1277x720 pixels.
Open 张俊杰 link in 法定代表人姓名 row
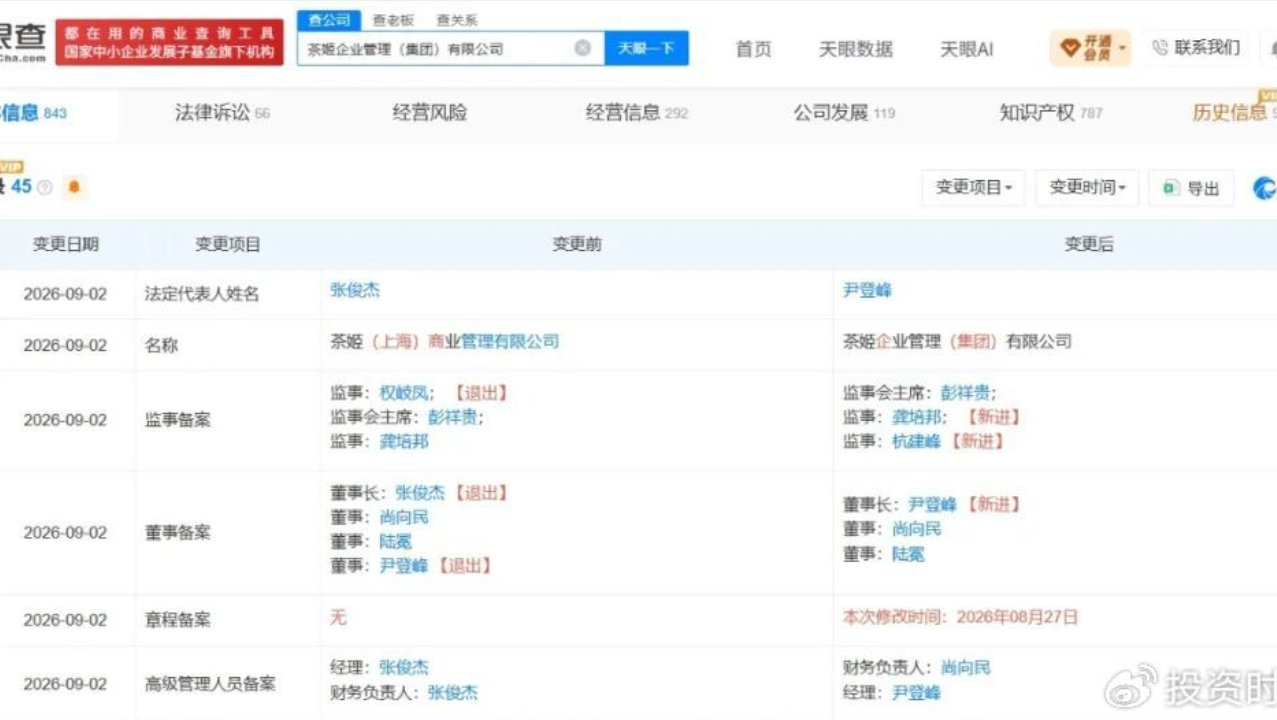coord(355,290)
